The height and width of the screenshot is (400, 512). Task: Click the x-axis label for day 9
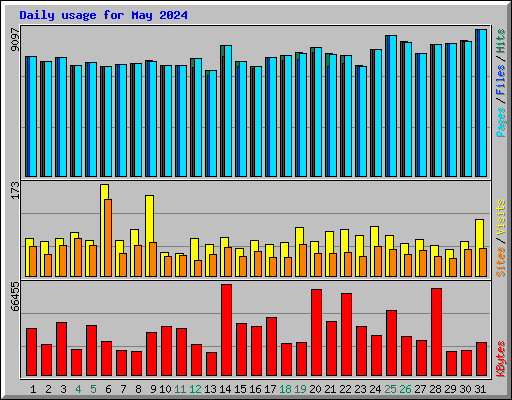153,389
